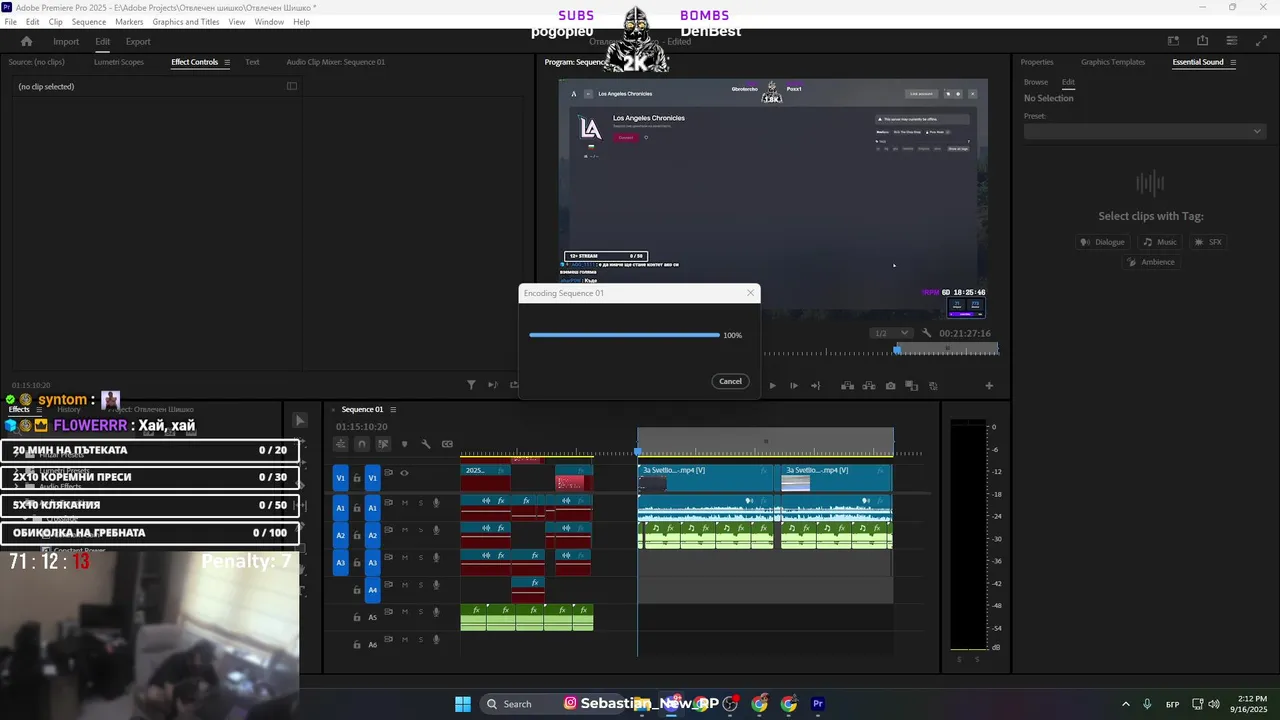
Task: Step forward one frame in Program Monitor
Action: click(x=794, y=386)
